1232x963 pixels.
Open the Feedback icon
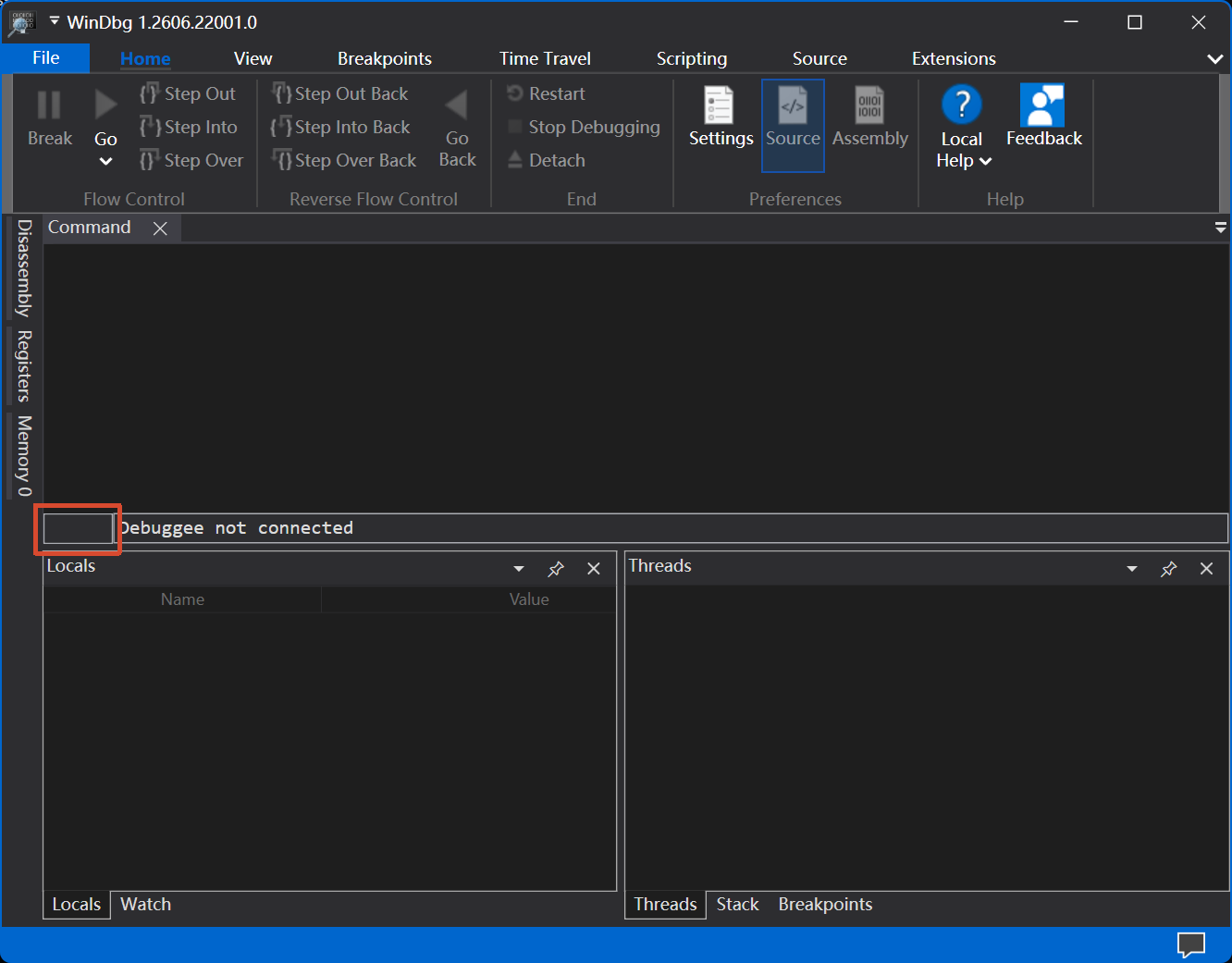tap(1042, 105)
